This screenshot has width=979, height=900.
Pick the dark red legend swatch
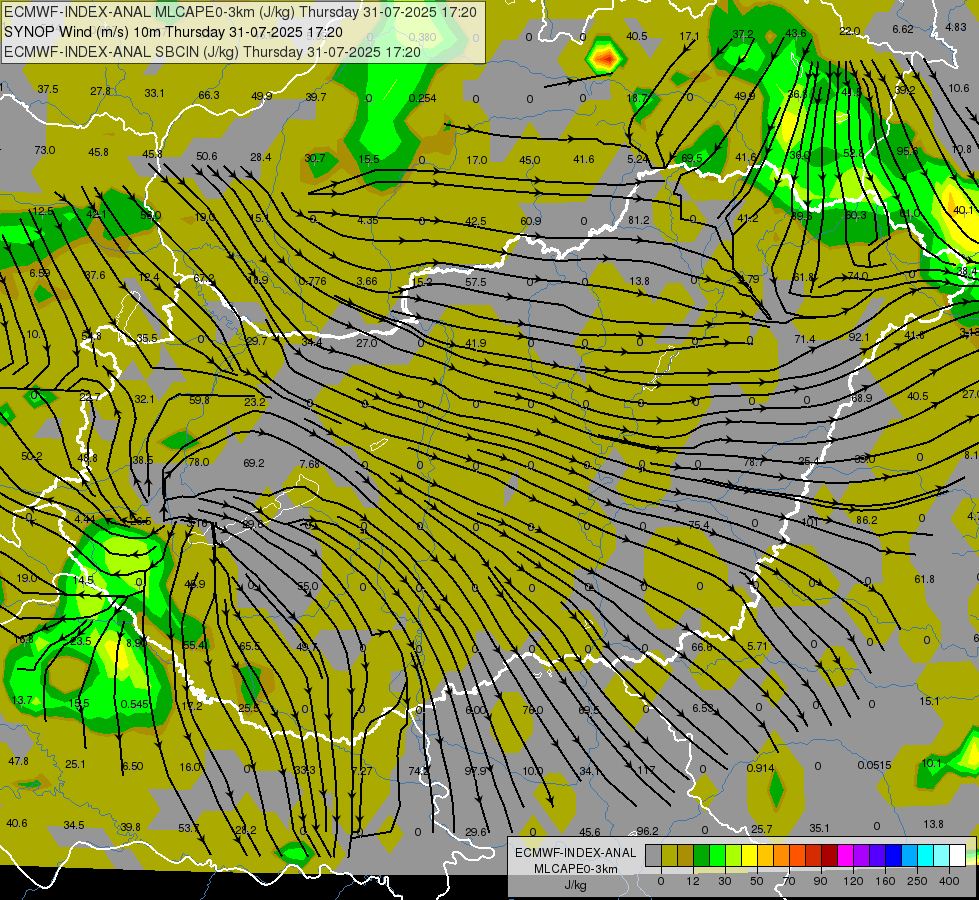click(x=829, y=855)
